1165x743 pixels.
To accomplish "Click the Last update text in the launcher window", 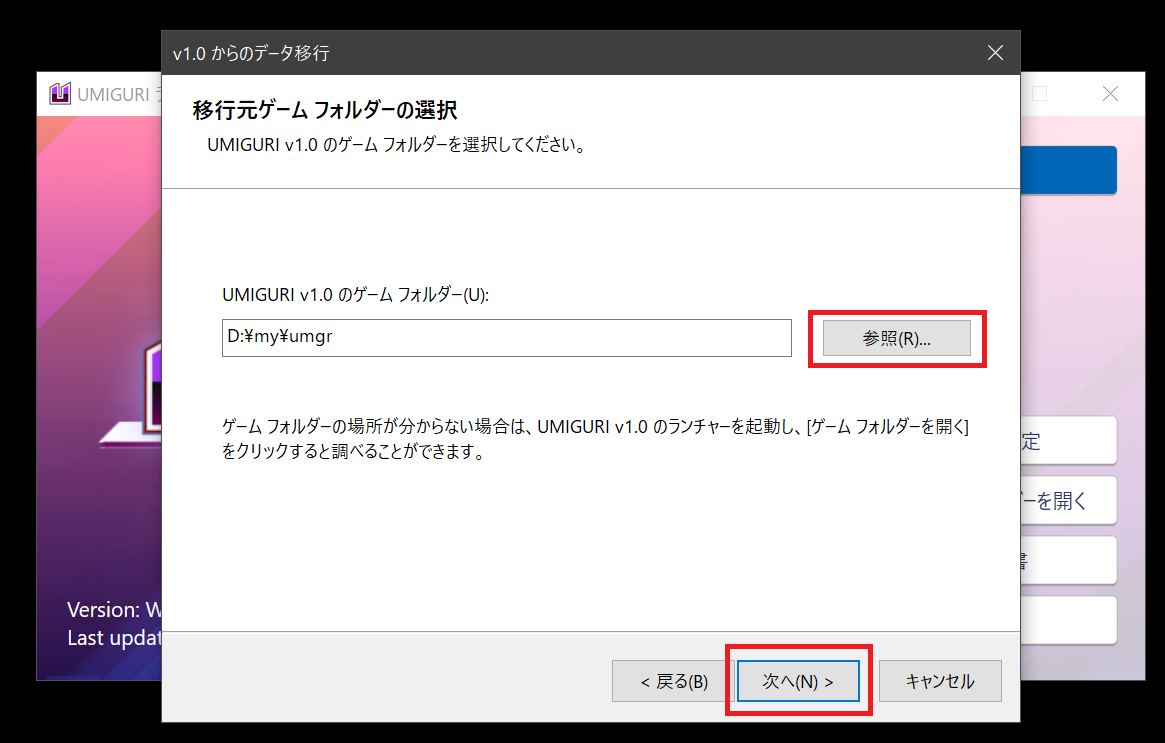I will 114,638.
